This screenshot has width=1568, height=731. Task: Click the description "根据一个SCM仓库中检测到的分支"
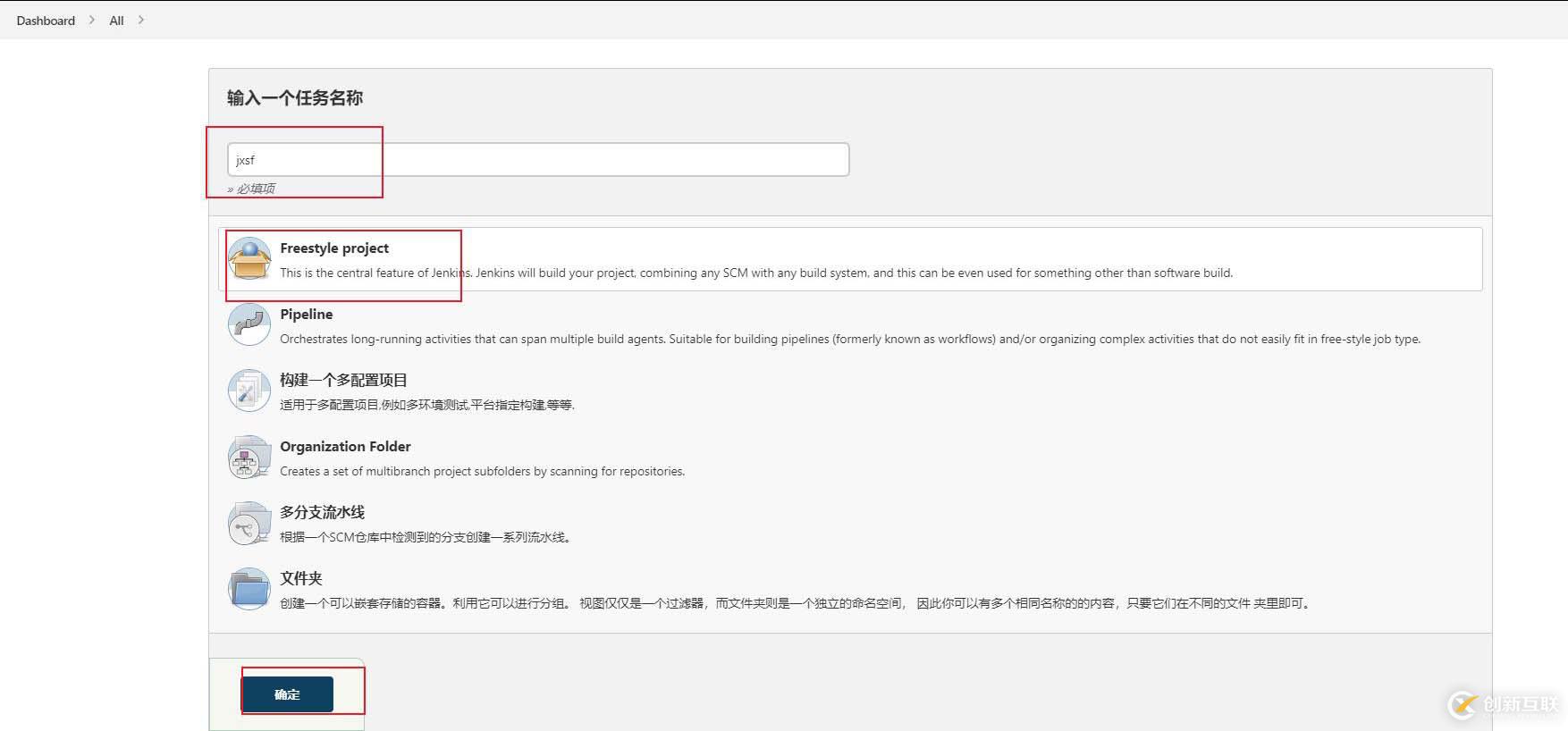click(426, 537)
